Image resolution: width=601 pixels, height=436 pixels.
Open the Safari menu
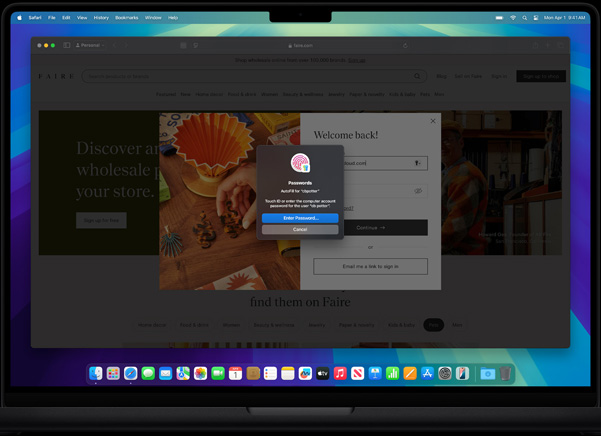35,18
